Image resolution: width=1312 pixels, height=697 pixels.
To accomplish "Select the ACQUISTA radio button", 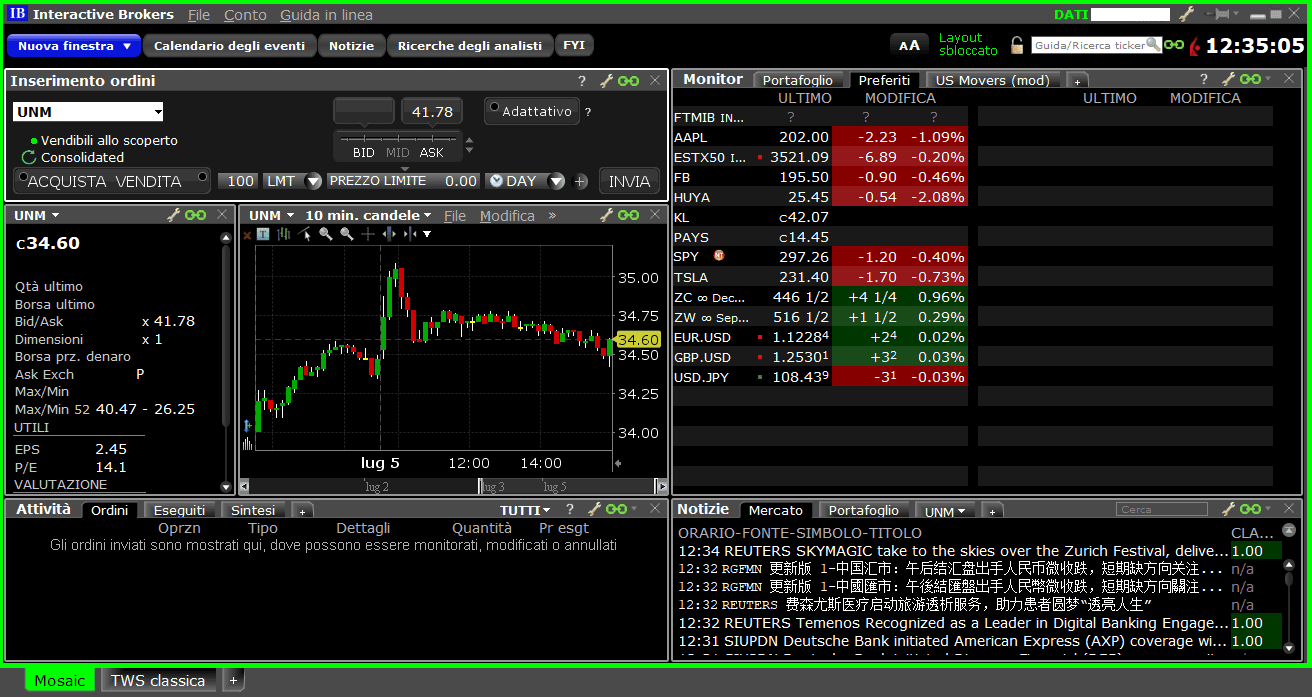I will point(21,176).
